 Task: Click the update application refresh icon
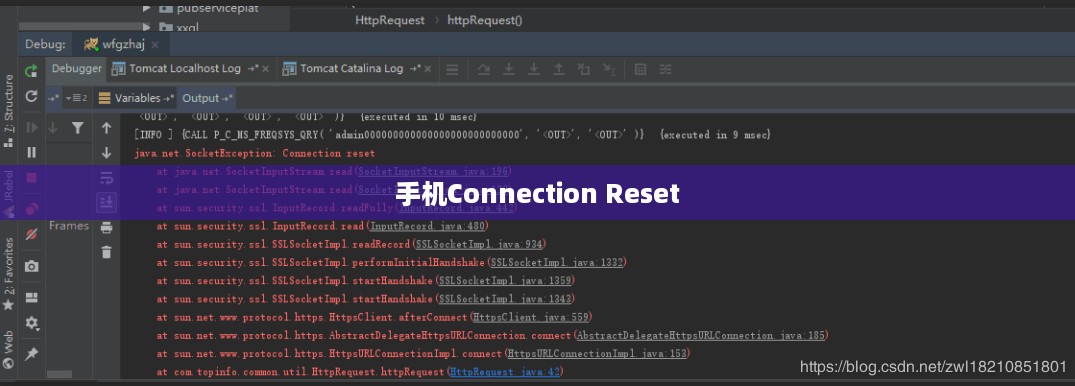31,97
